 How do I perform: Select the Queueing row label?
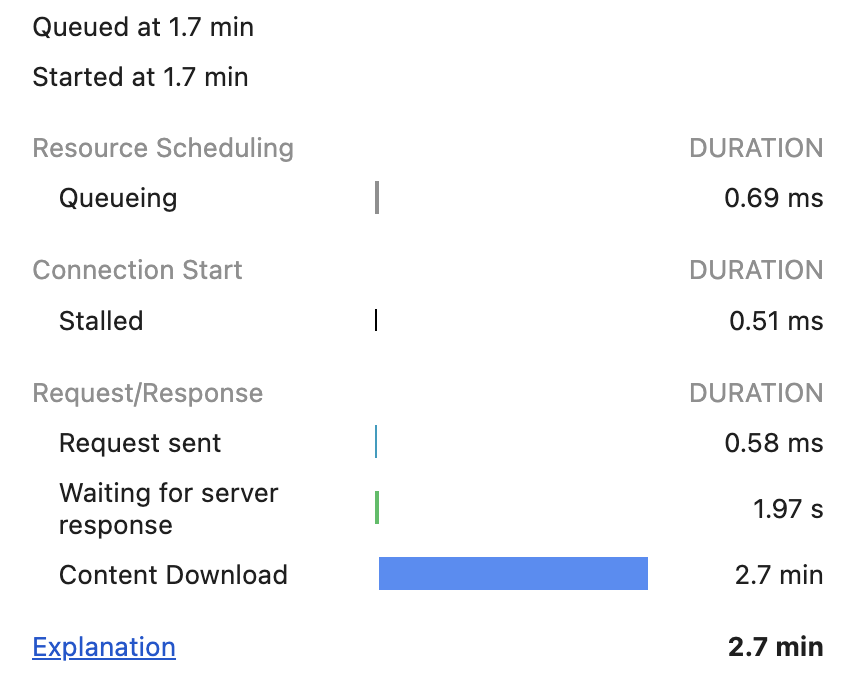118,198
